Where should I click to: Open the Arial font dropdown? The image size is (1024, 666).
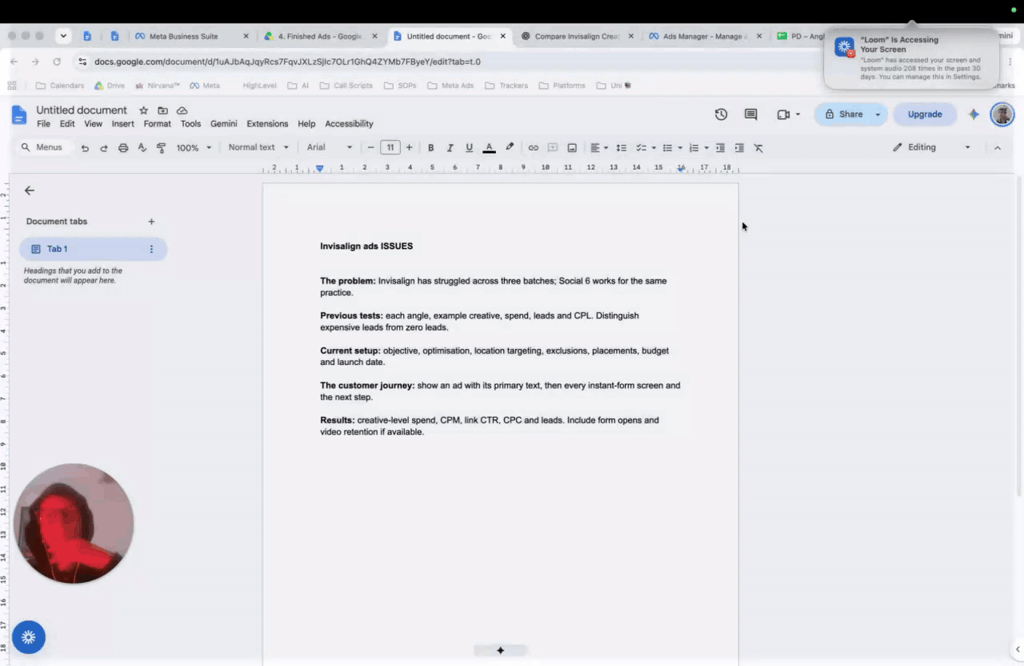tap(329, 148)
